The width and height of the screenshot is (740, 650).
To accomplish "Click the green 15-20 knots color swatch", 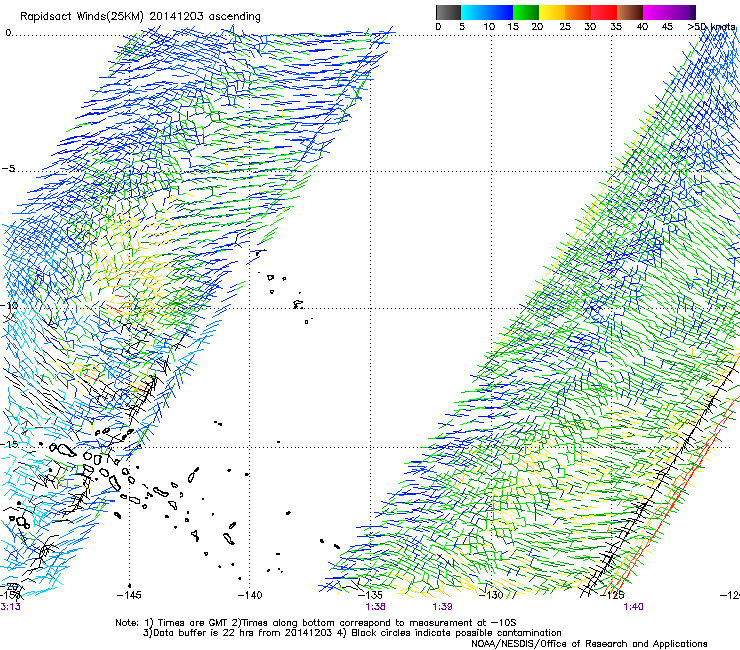I will tap(526, 12).
